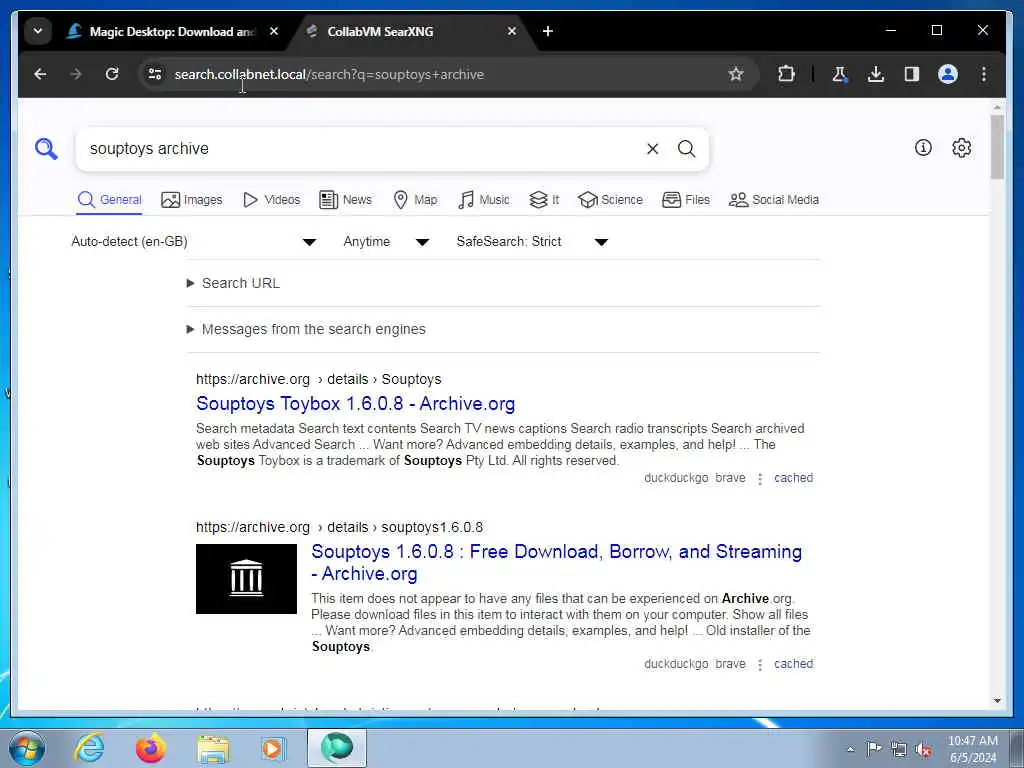Click the archive.org details Souptoys URL

(319, 379)
